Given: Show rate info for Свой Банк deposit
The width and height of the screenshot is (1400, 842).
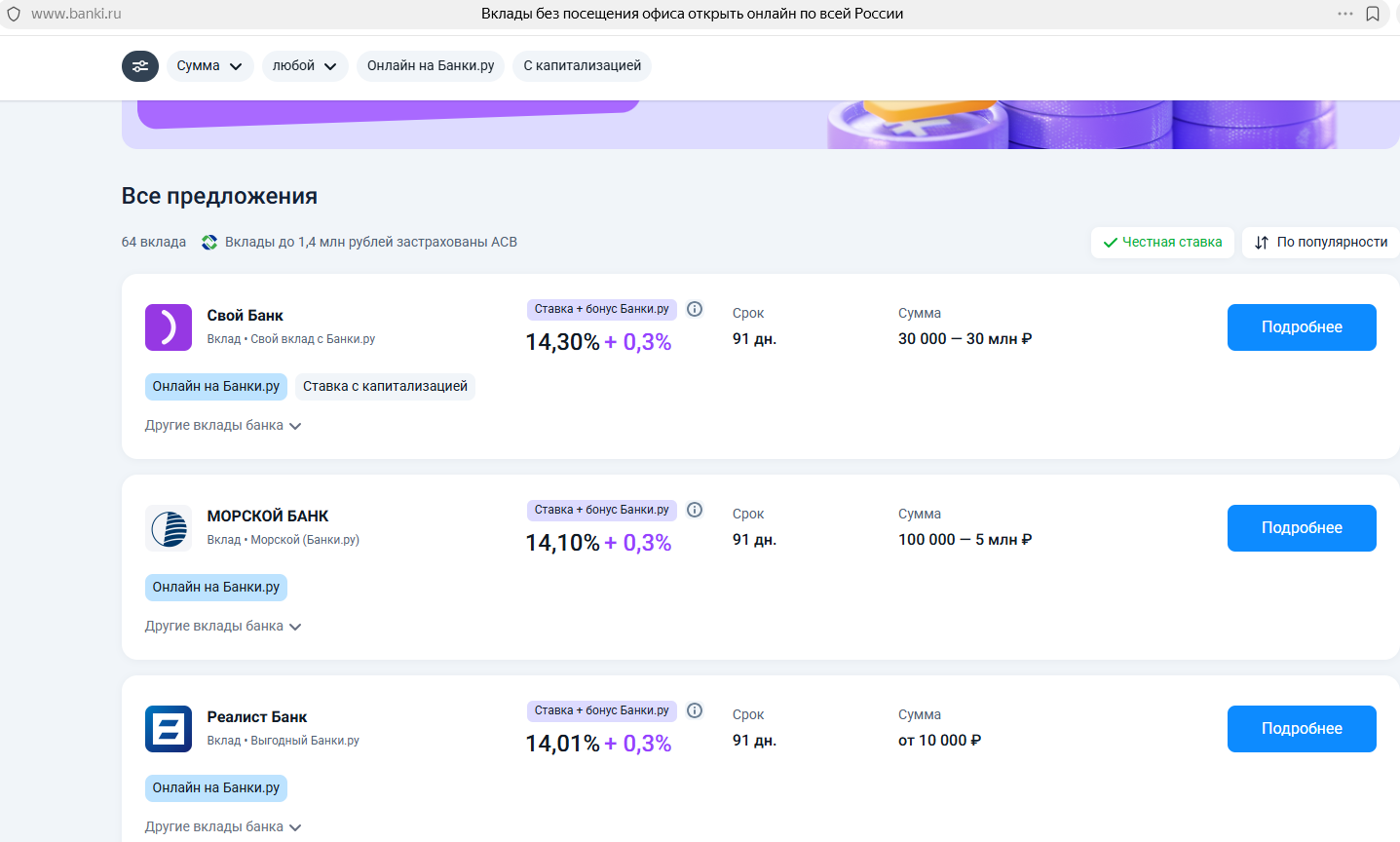Looking at the screenshot, I should 695,309.
